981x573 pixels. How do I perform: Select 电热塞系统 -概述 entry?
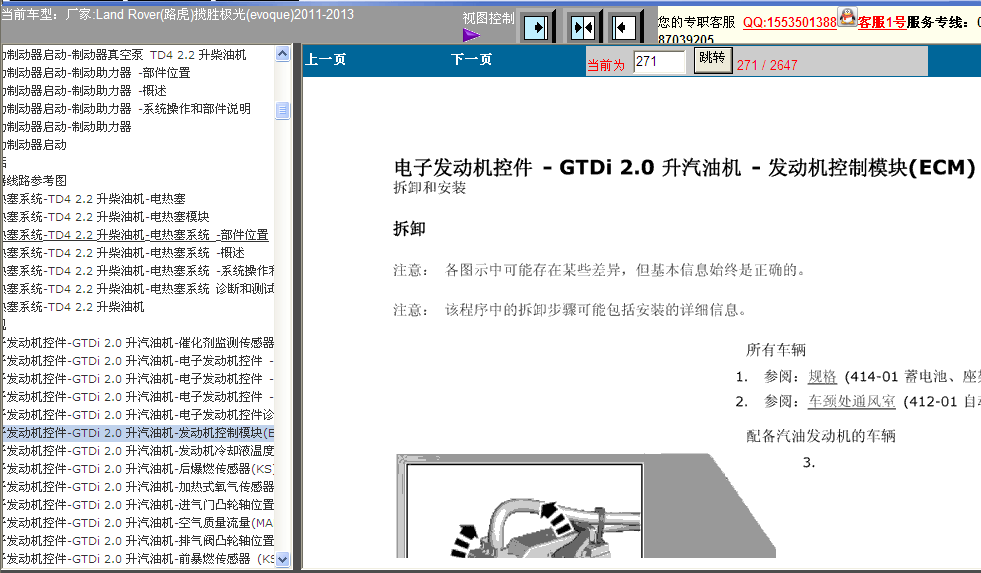(x=123, y=253)
